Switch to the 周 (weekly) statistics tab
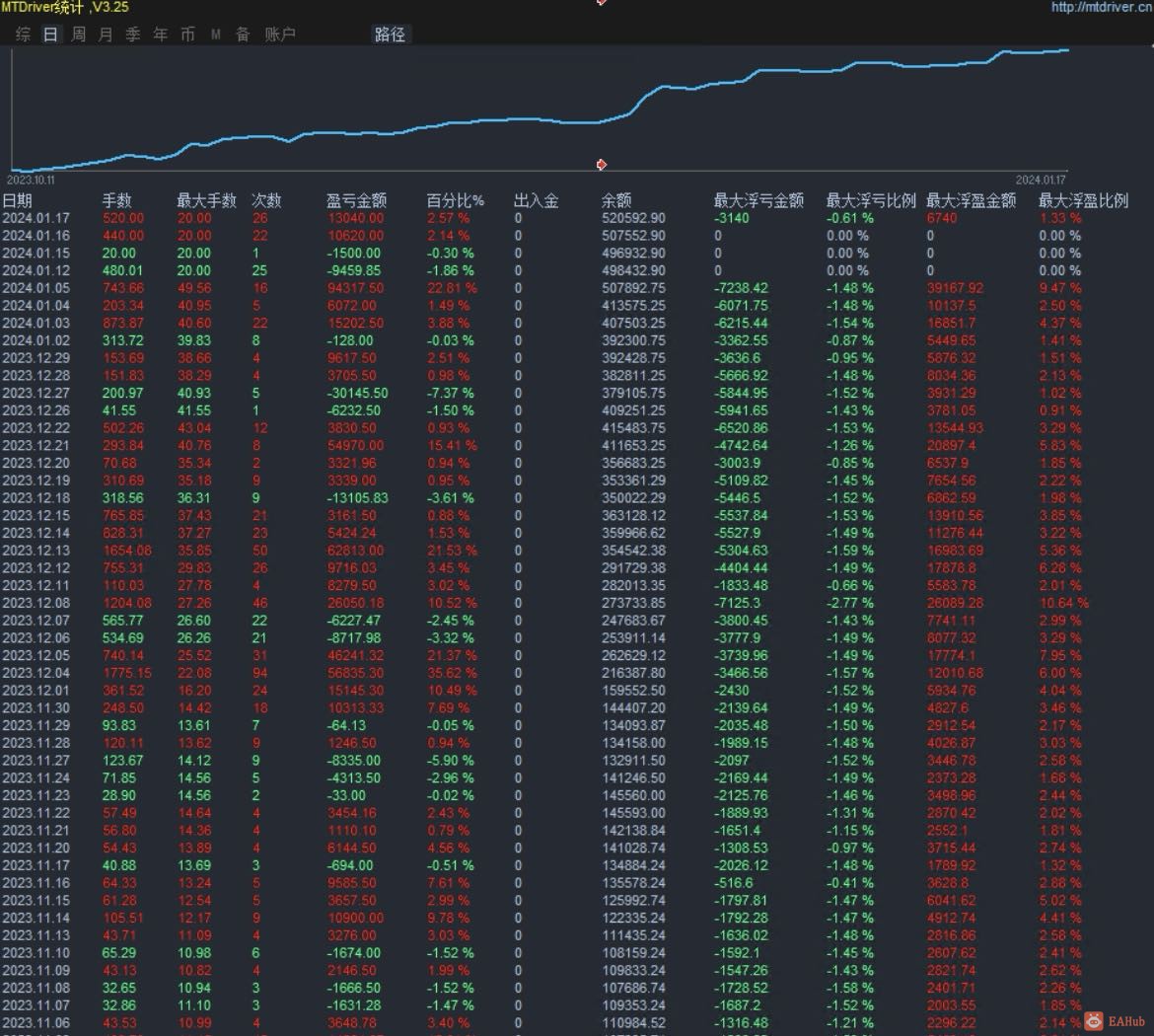Image resolution: width=1154 pixels, height=1036 pixels. 79,35
